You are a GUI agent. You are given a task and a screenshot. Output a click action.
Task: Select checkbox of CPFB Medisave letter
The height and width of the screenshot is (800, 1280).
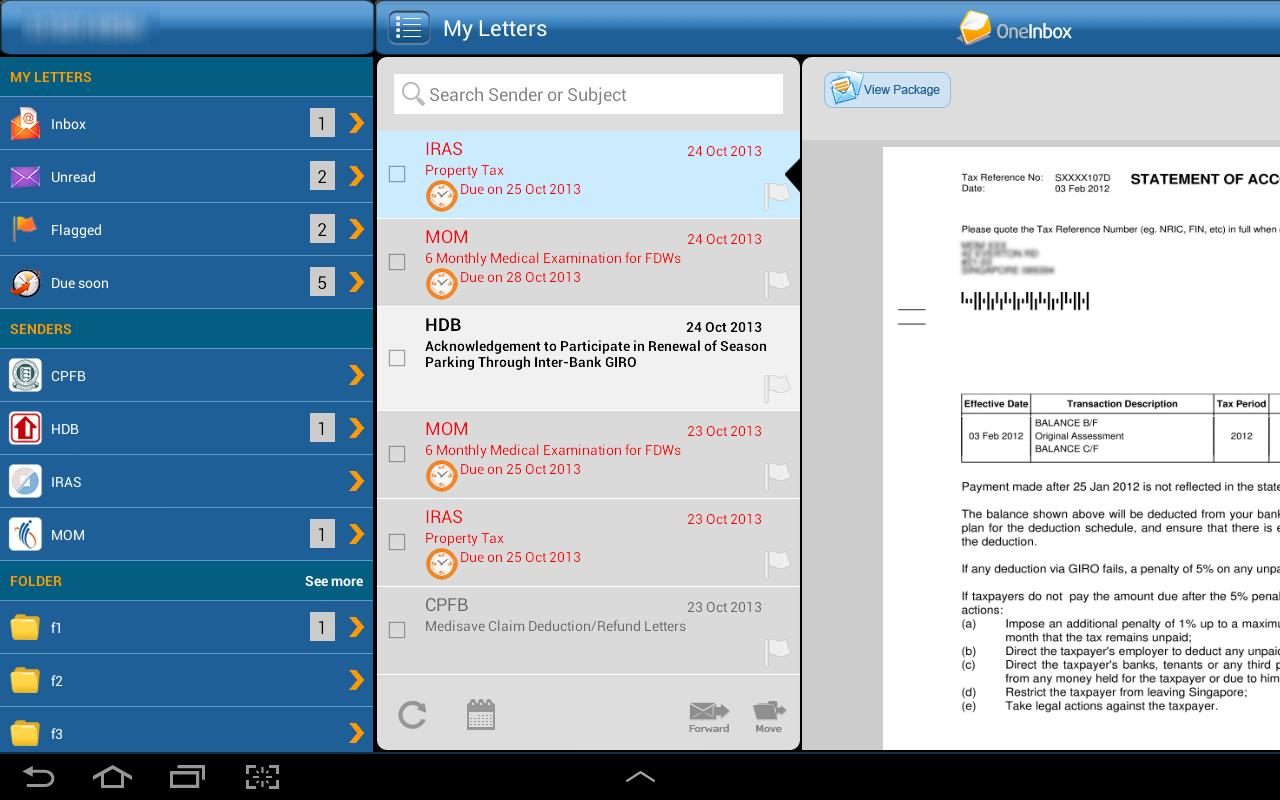point(397,629)
